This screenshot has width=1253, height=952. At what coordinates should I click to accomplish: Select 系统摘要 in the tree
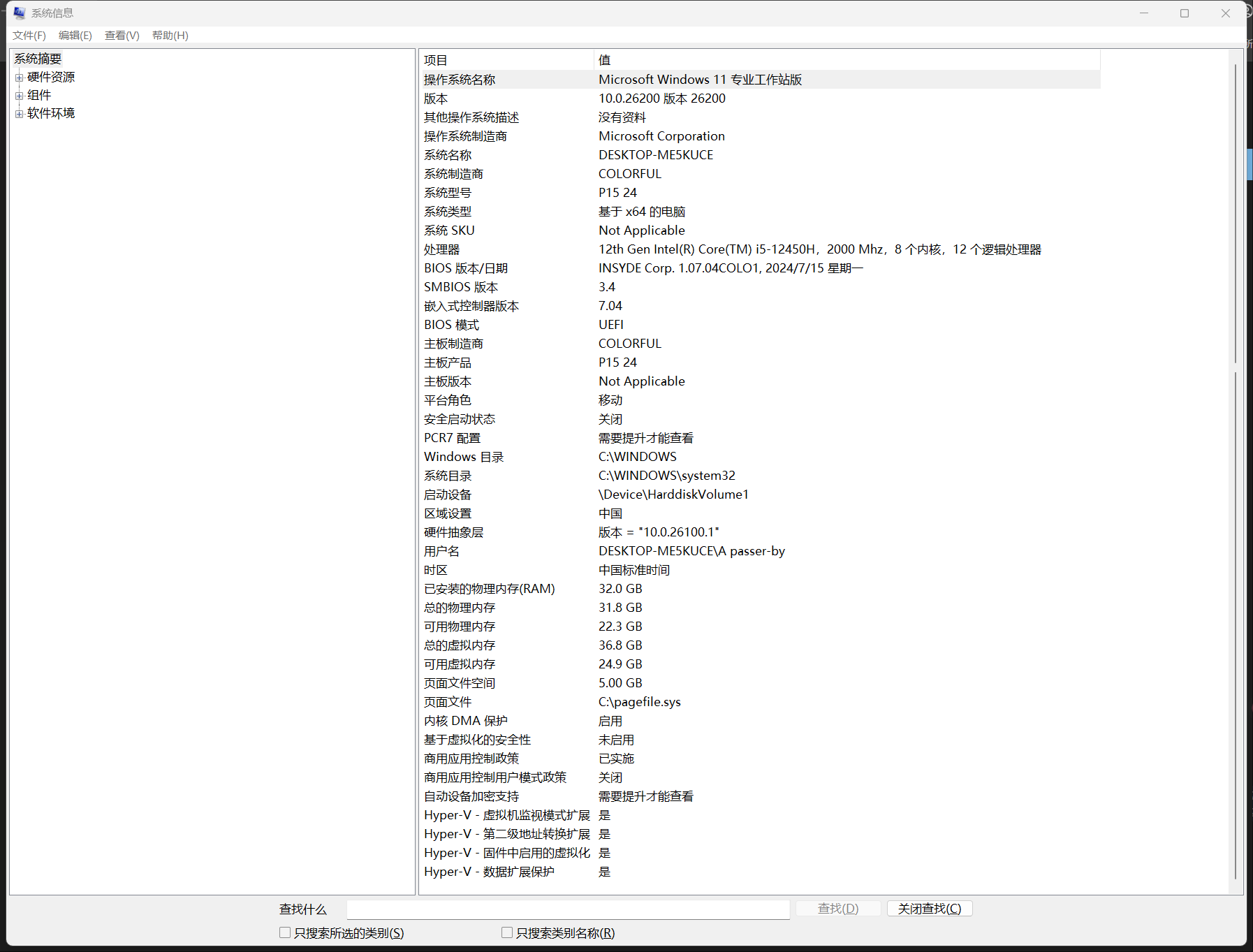point(38,59)
